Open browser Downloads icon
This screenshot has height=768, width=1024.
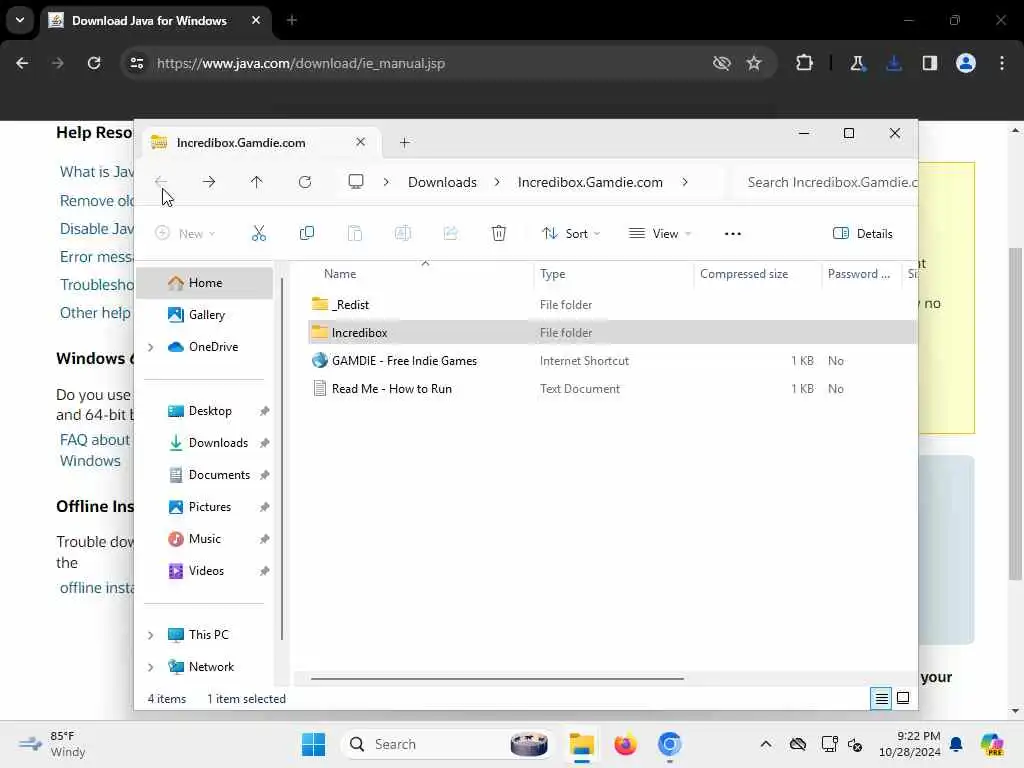pos(894,63)
